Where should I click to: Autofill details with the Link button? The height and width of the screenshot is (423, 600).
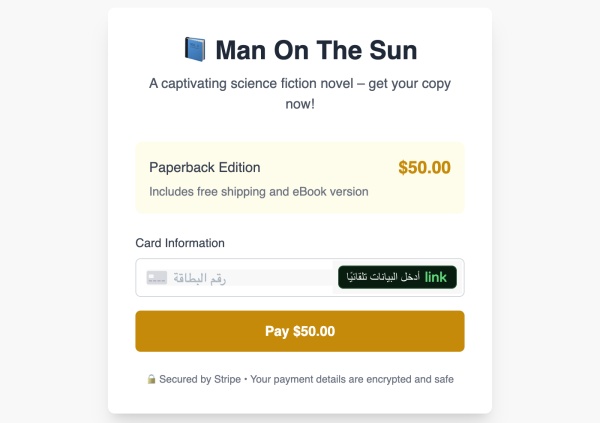click(x=397, y=277)
